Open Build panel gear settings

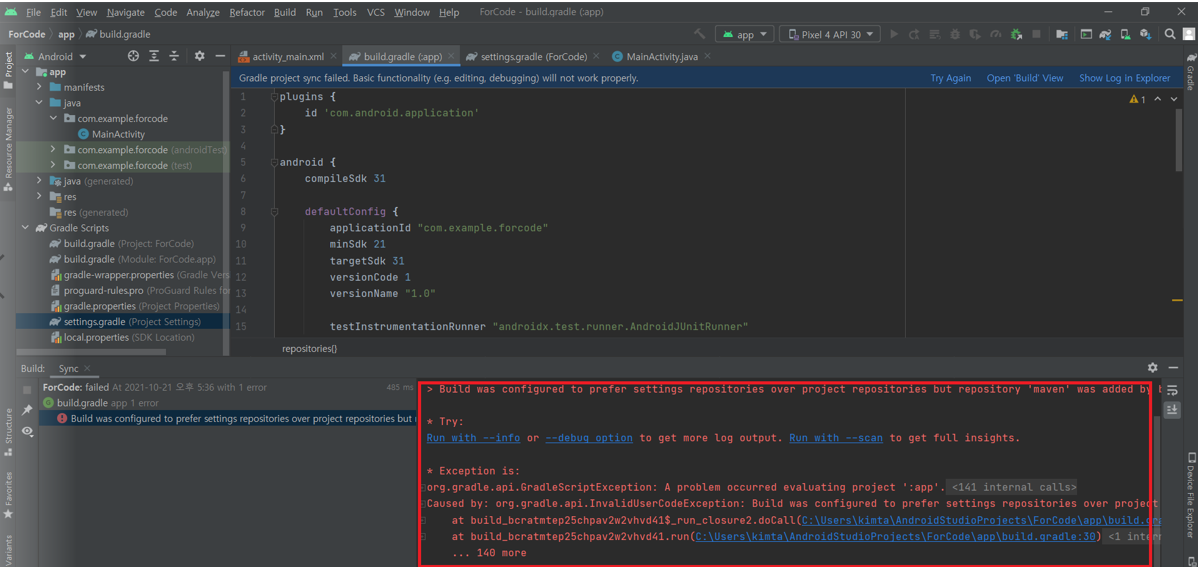1152,368
